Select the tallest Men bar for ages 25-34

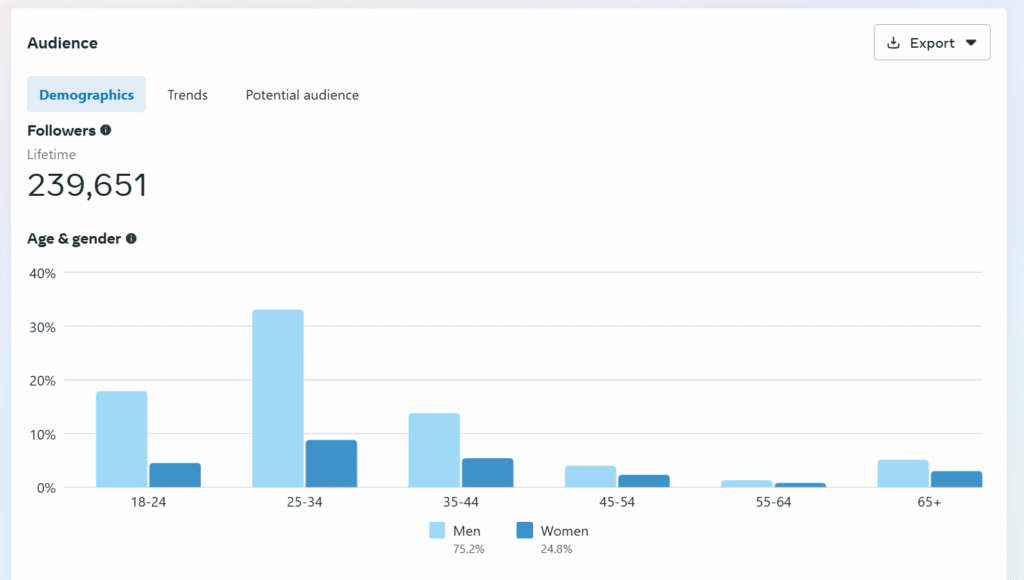278,400
